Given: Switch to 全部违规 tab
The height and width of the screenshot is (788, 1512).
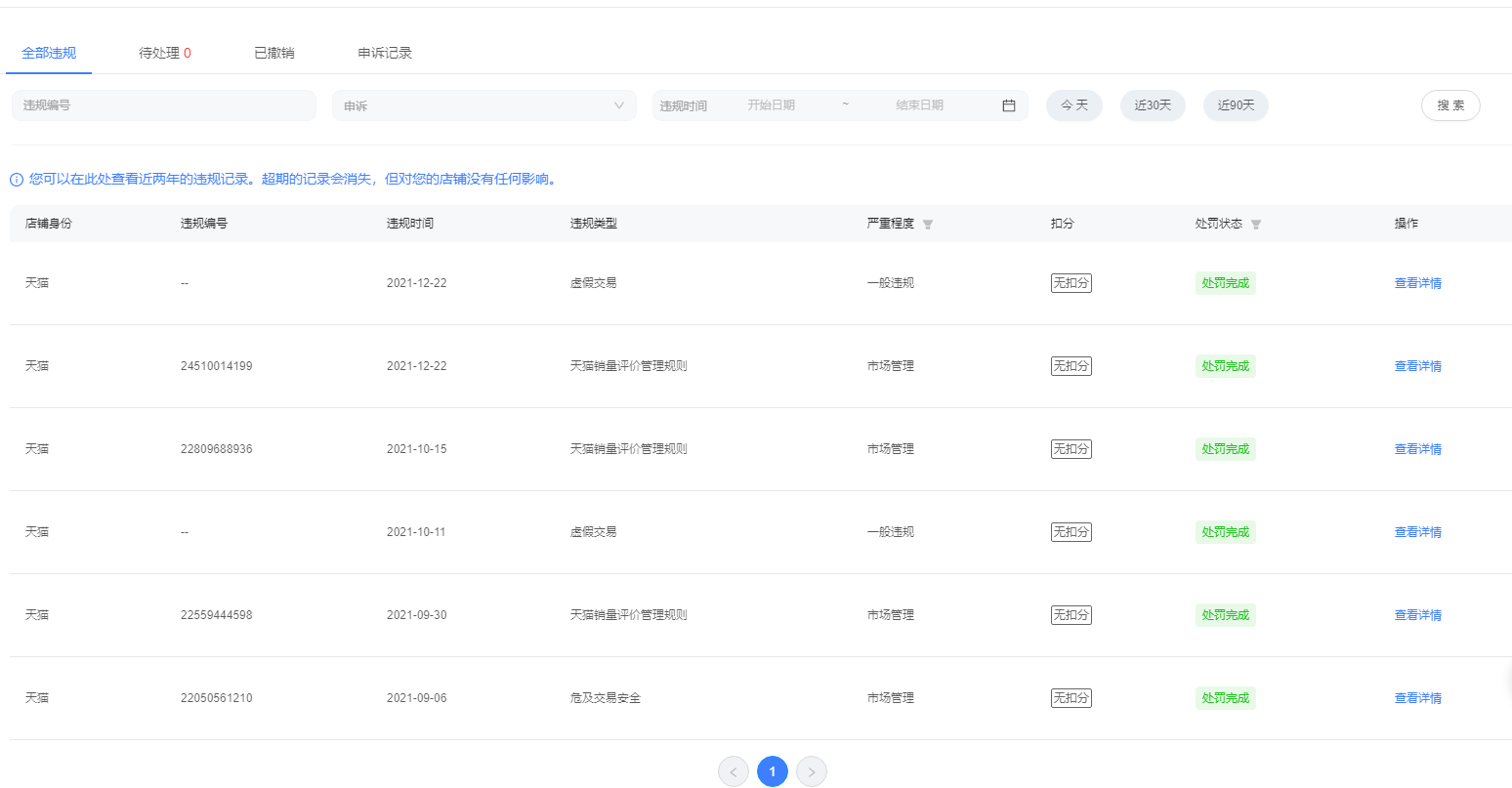Looking at the screenshot, I should (49, 53).
